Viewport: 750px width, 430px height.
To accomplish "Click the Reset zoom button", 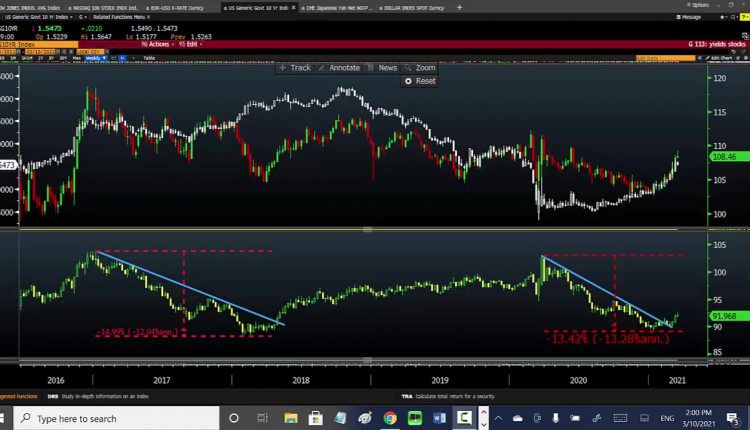I will (x=420, y=81).
